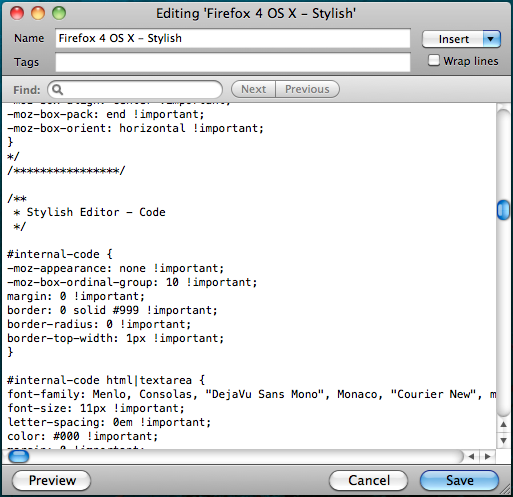Minimize the window with yellow button
Screen dimensions: 513x497
tap(38, 13)
